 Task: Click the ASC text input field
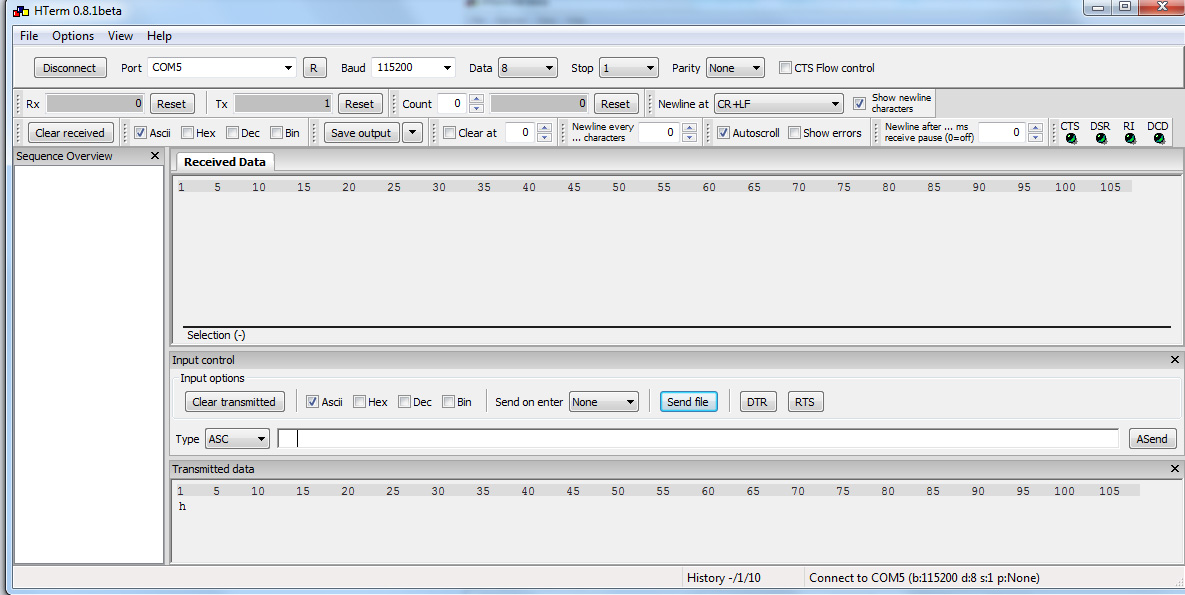click(700, 439)
